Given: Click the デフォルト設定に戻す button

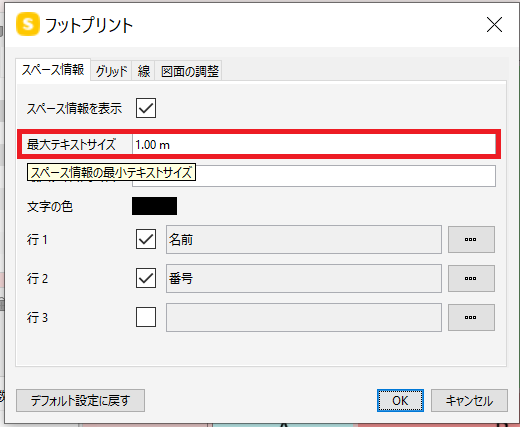Looking at the screenshot, I should pyautogui.click(x=80, y=400).
